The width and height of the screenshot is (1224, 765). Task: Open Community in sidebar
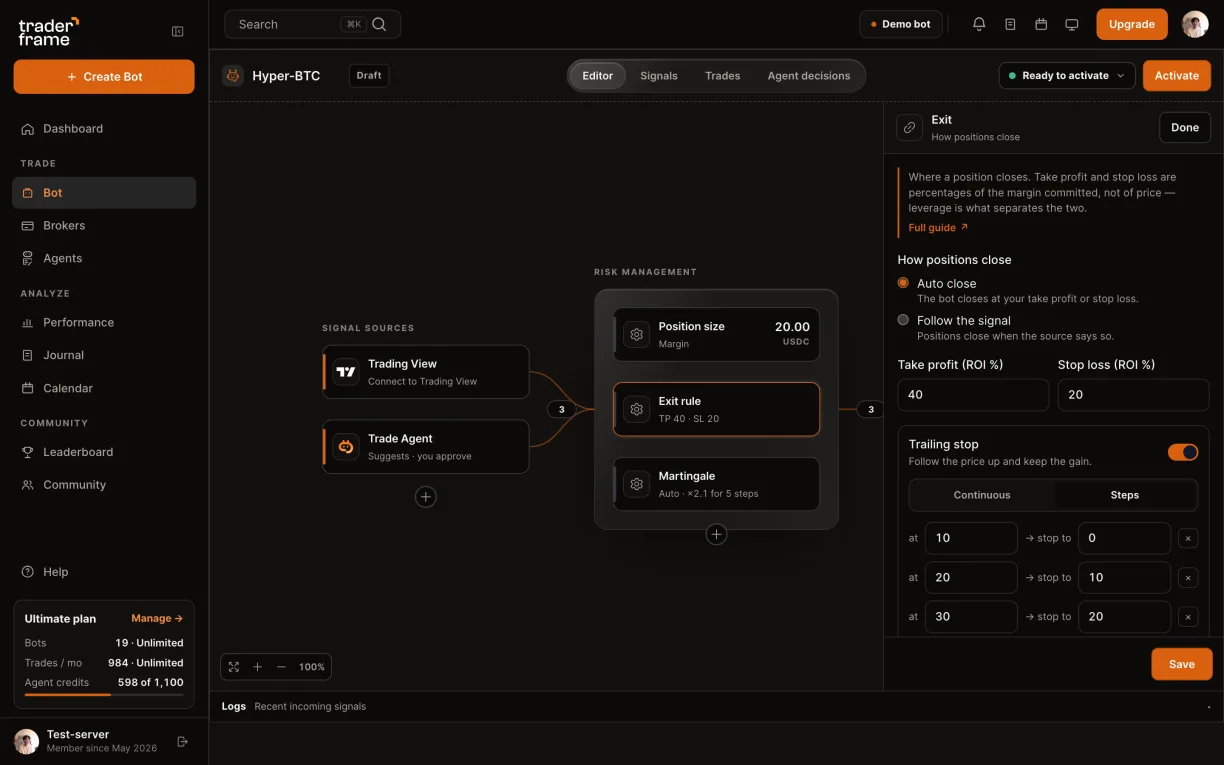coord(104,485)
